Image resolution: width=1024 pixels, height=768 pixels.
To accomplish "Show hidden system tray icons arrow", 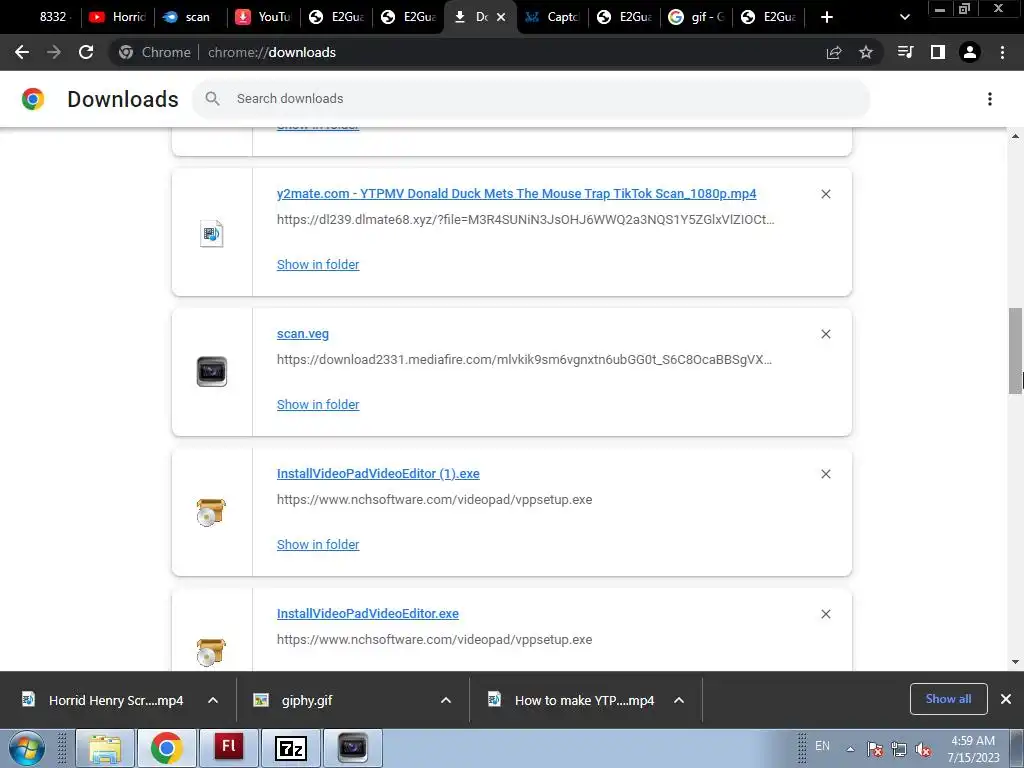I will coord(850,748).
